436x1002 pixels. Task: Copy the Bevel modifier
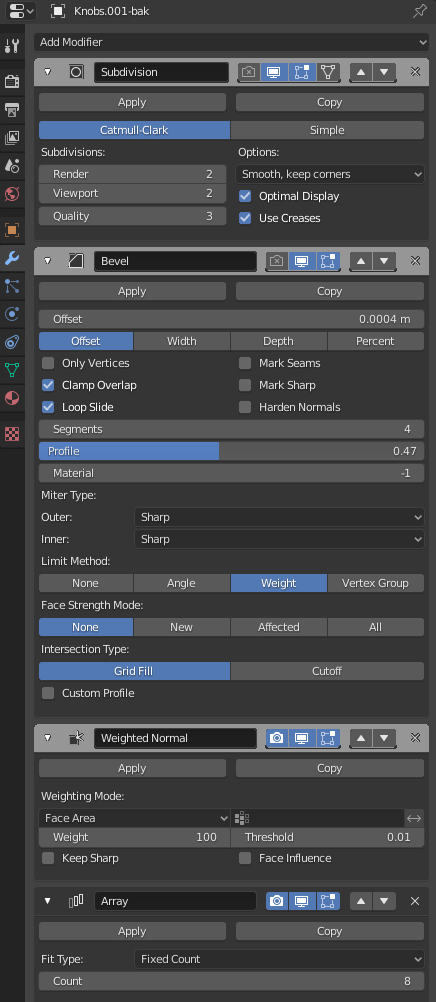pos(330,291)
